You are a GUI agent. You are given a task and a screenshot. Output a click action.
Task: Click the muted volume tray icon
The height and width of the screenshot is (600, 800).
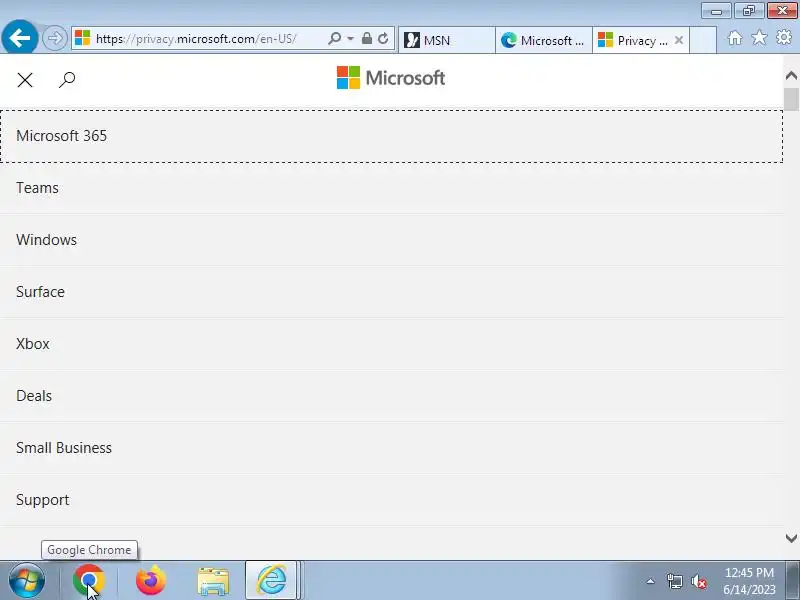click(x=698, y=581)
